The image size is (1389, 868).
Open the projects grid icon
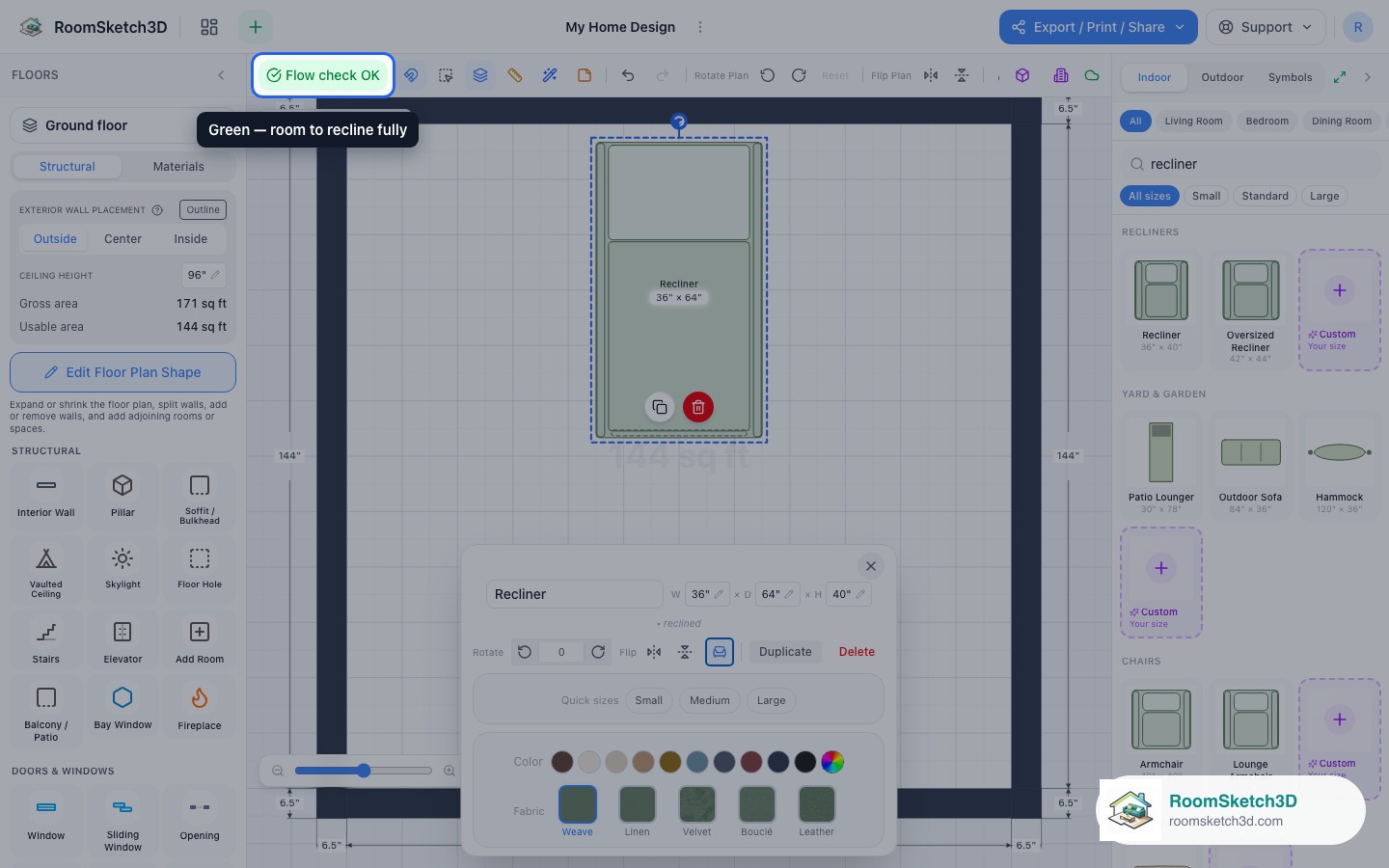point(209,27)
